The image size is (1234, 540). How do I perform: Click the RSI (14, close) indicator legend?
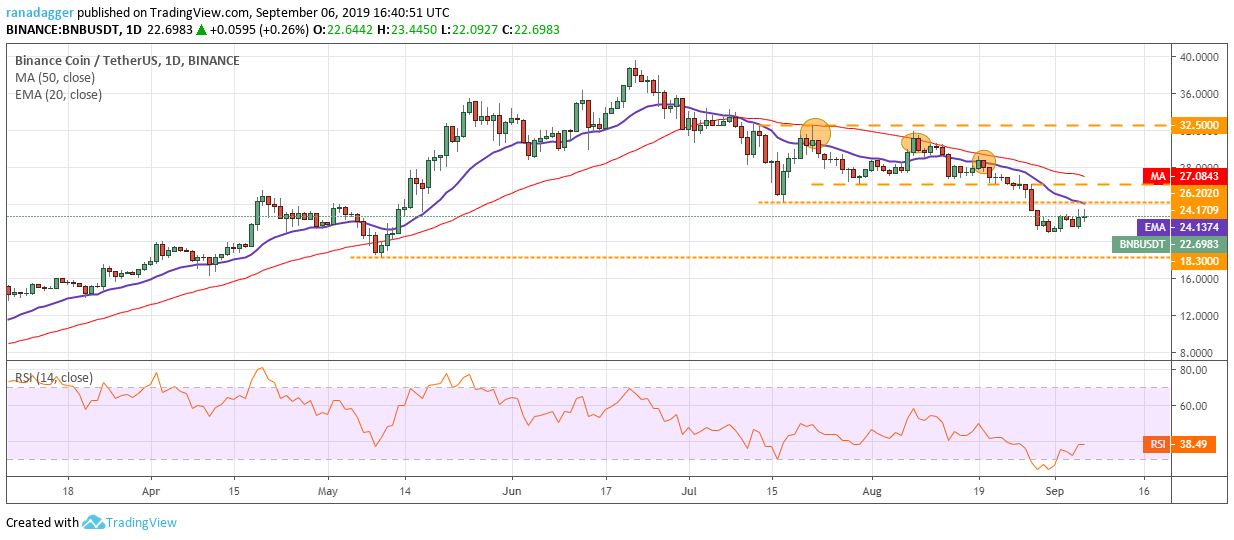click(x=53, y=378)
